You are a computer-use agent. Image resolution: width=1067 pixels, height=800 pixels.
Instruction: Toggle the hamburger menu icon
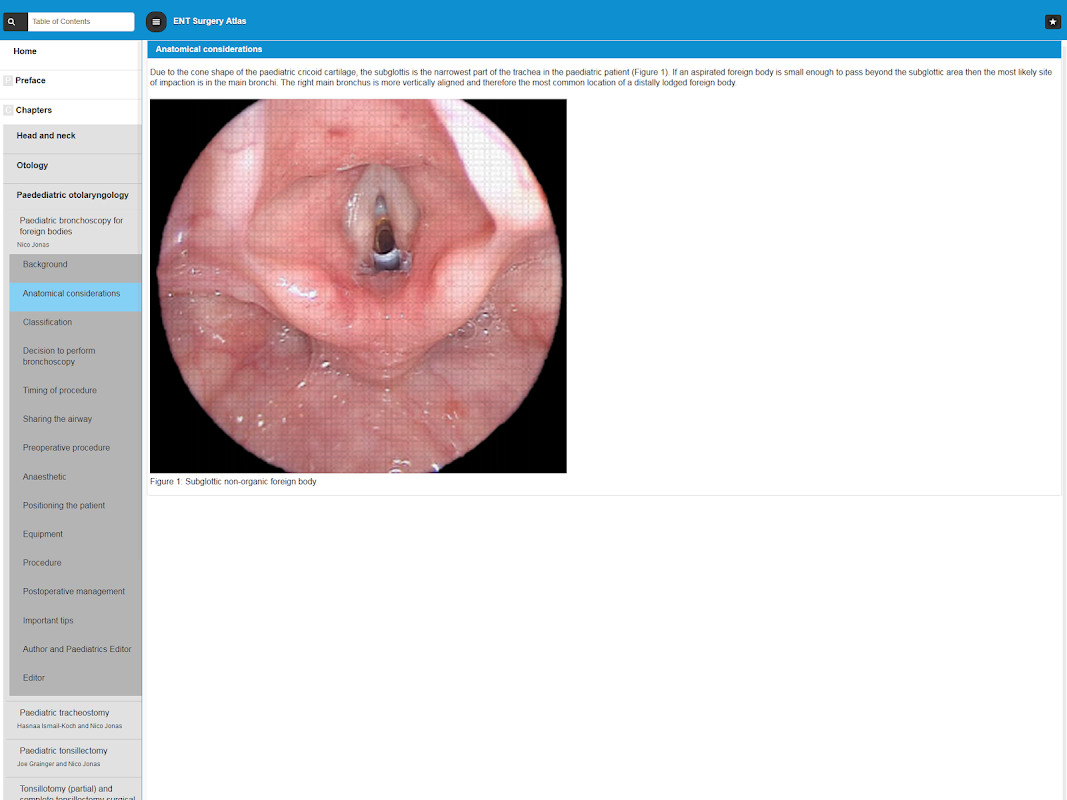click(156, 22)
